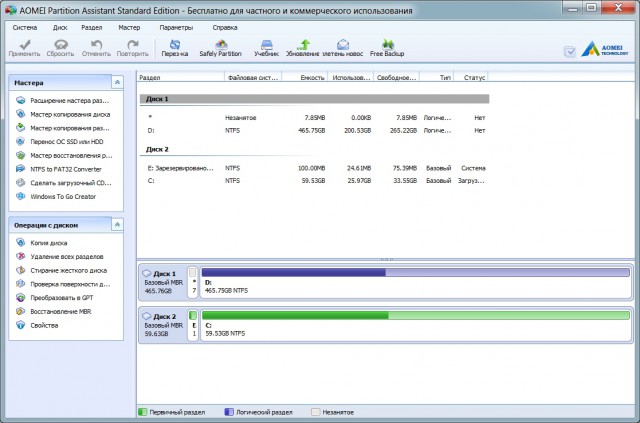Open the Мастер menu
Screen dimensions: 640x423
129,28
